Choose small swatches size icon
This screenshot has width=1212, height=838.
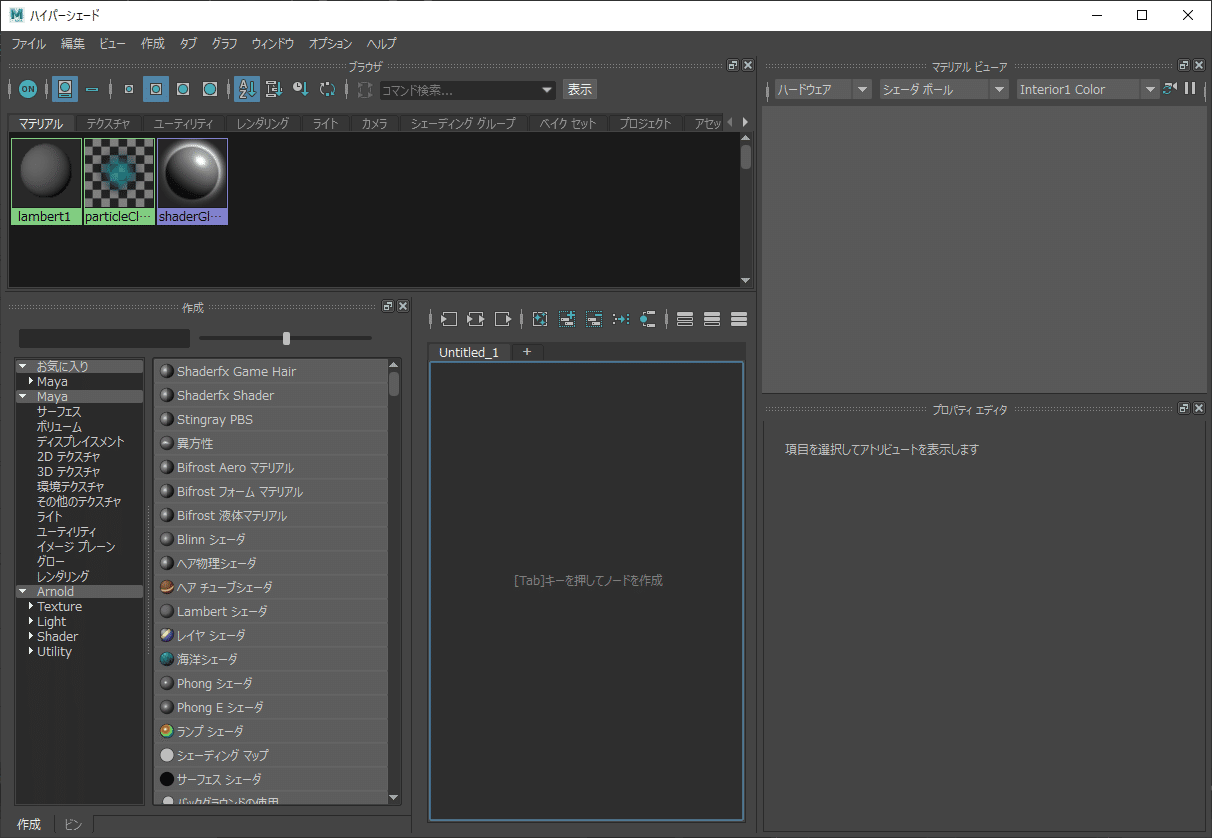point(129,89)
